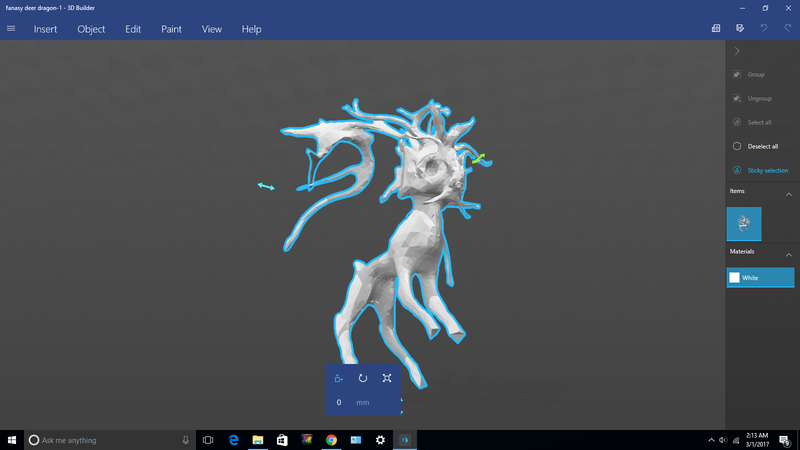Screen dimensions: 800x450
Task: Open Microsoft Edge from taskbar
Action: click(233, 440)
